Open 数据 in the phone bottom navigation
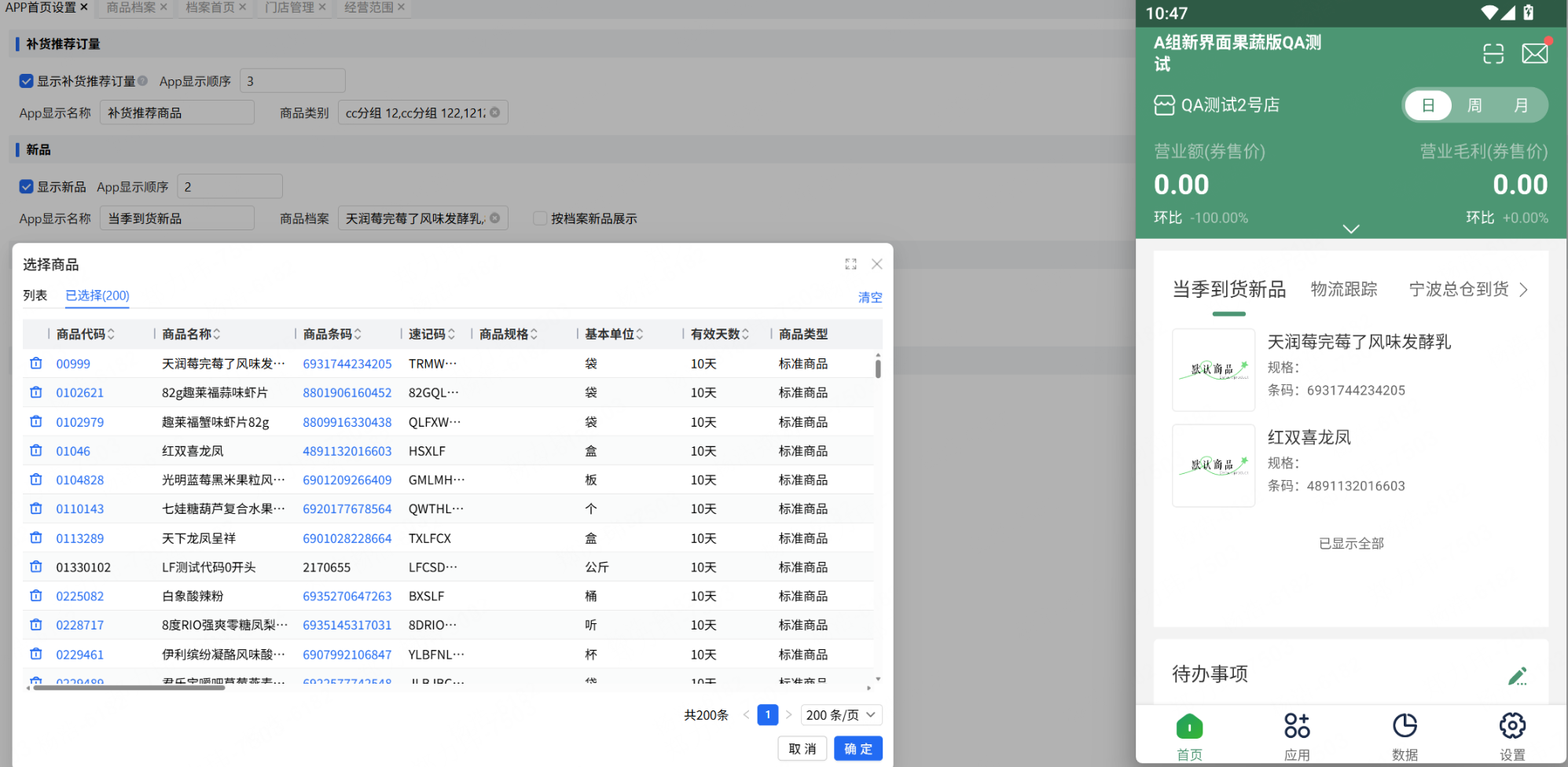This screenshot has width=1568, height=767. [x=1405, y=737]
